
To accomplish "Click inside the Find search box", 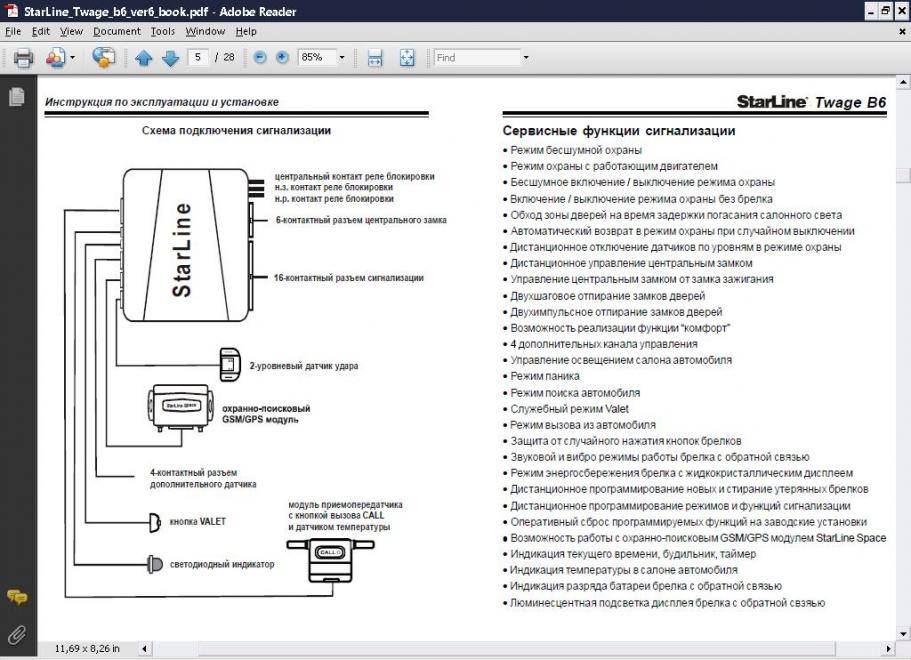I will point(477,57).
